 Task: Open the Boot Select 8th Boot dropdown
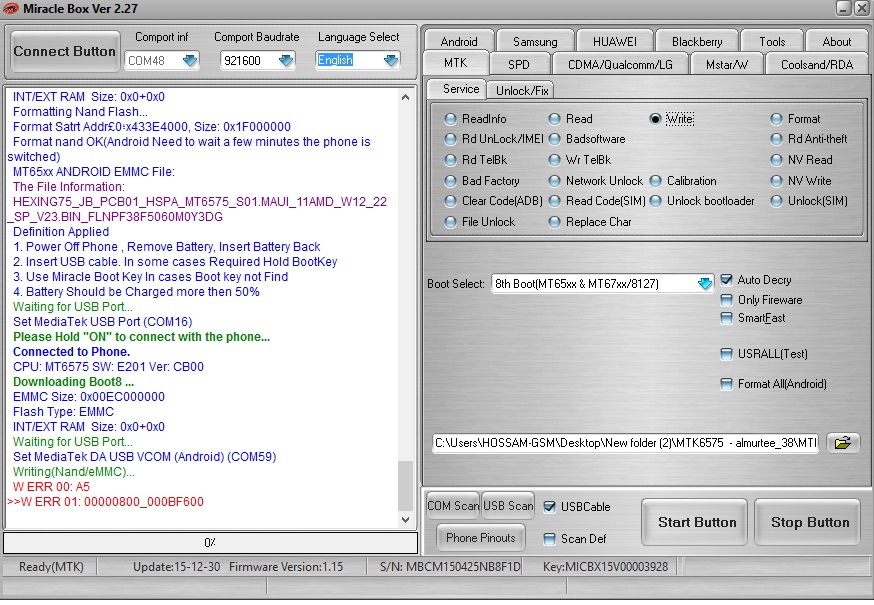point(705,283)
